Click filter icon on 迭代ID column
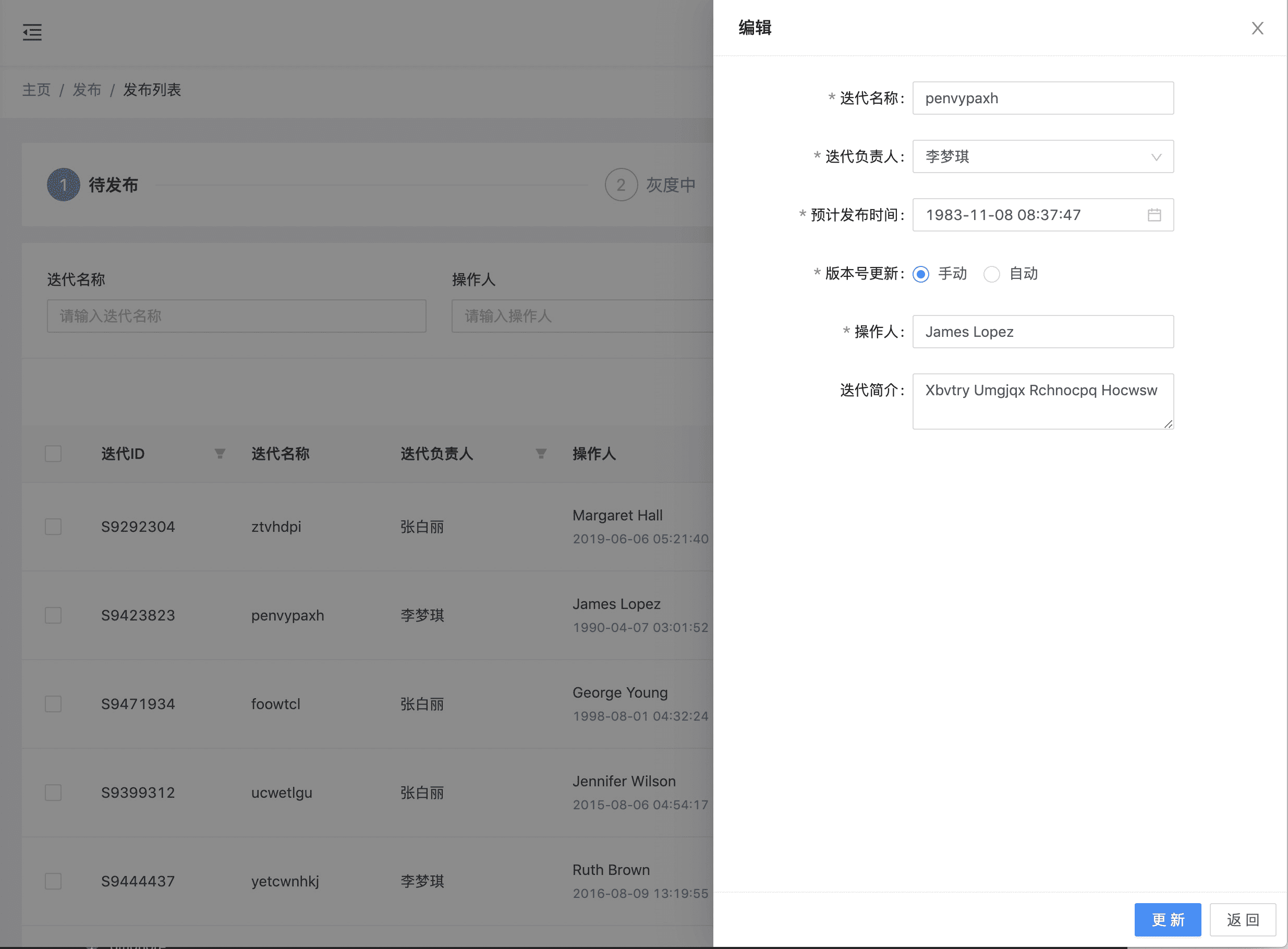 coord(220,454)
